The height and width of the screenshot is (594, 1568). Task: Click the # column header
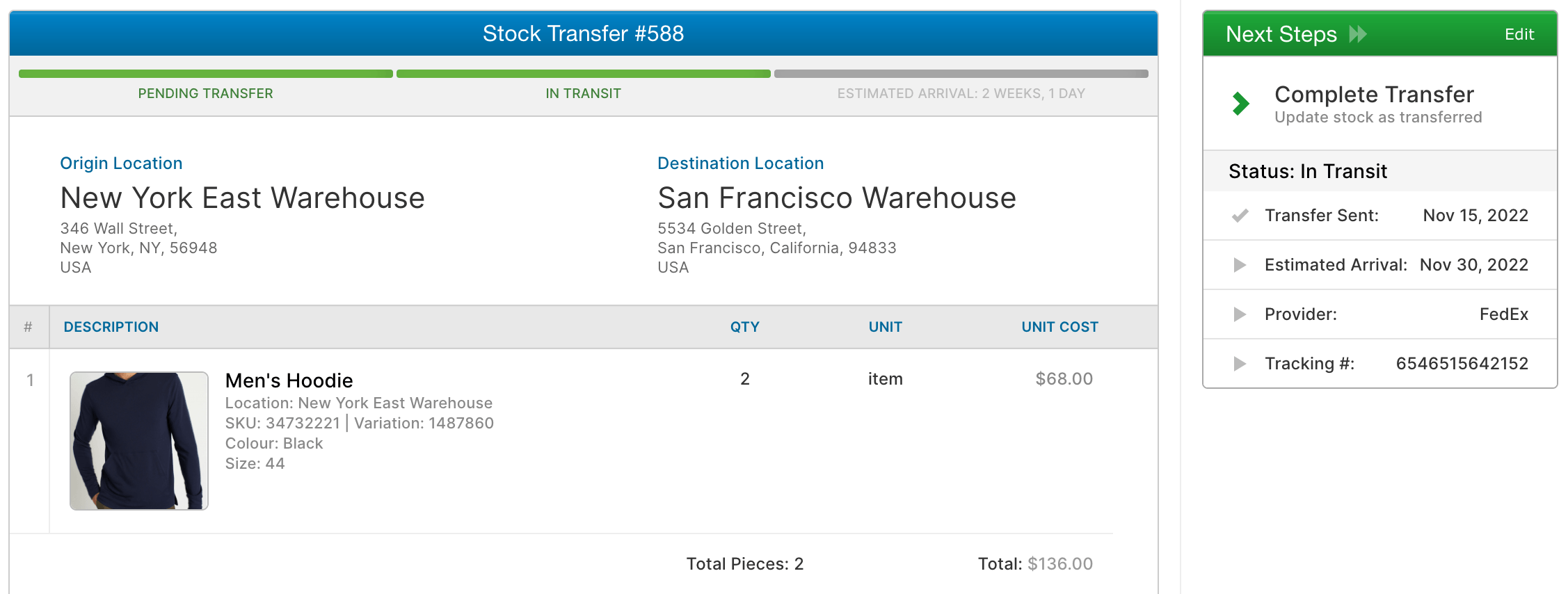(29, 327)
